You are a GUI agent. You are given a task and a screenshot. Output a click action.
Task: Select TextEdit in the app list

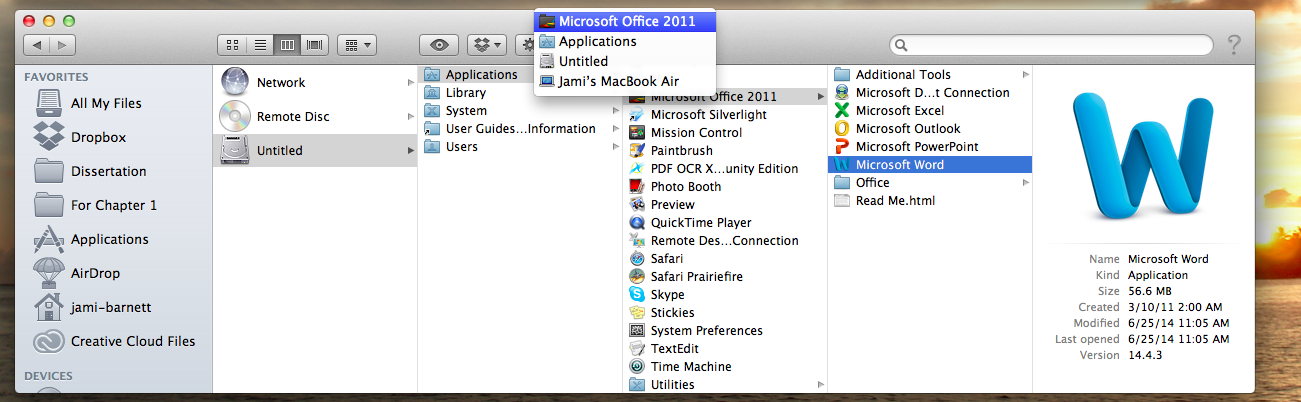[x=725, y=348]
